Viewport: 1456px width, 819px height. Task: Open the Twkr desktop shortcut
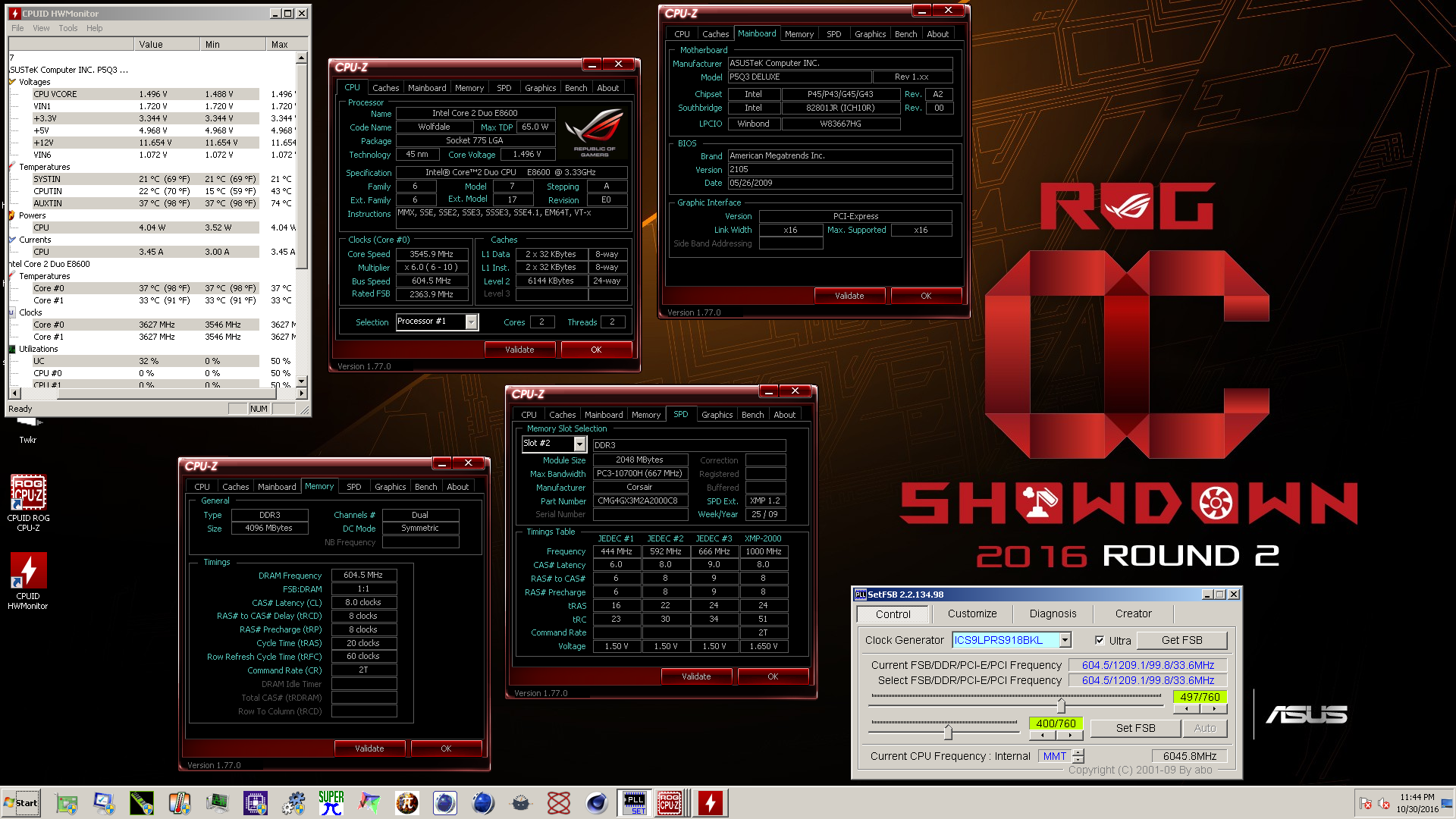pyautogui.click(x=28, y=431)
